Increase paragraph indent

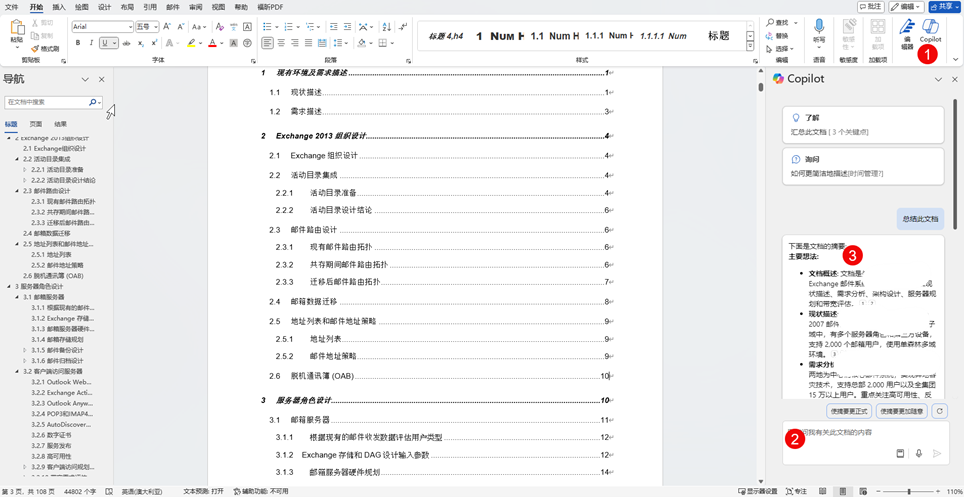pyautogui.click(x=347, y=27)
